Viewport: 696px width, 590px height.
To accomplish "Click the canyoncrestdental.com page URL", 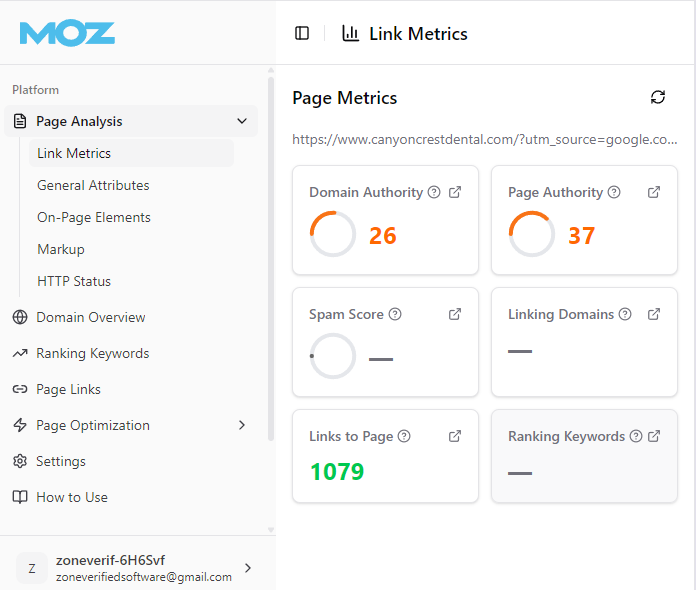I will tap(485, 139).
